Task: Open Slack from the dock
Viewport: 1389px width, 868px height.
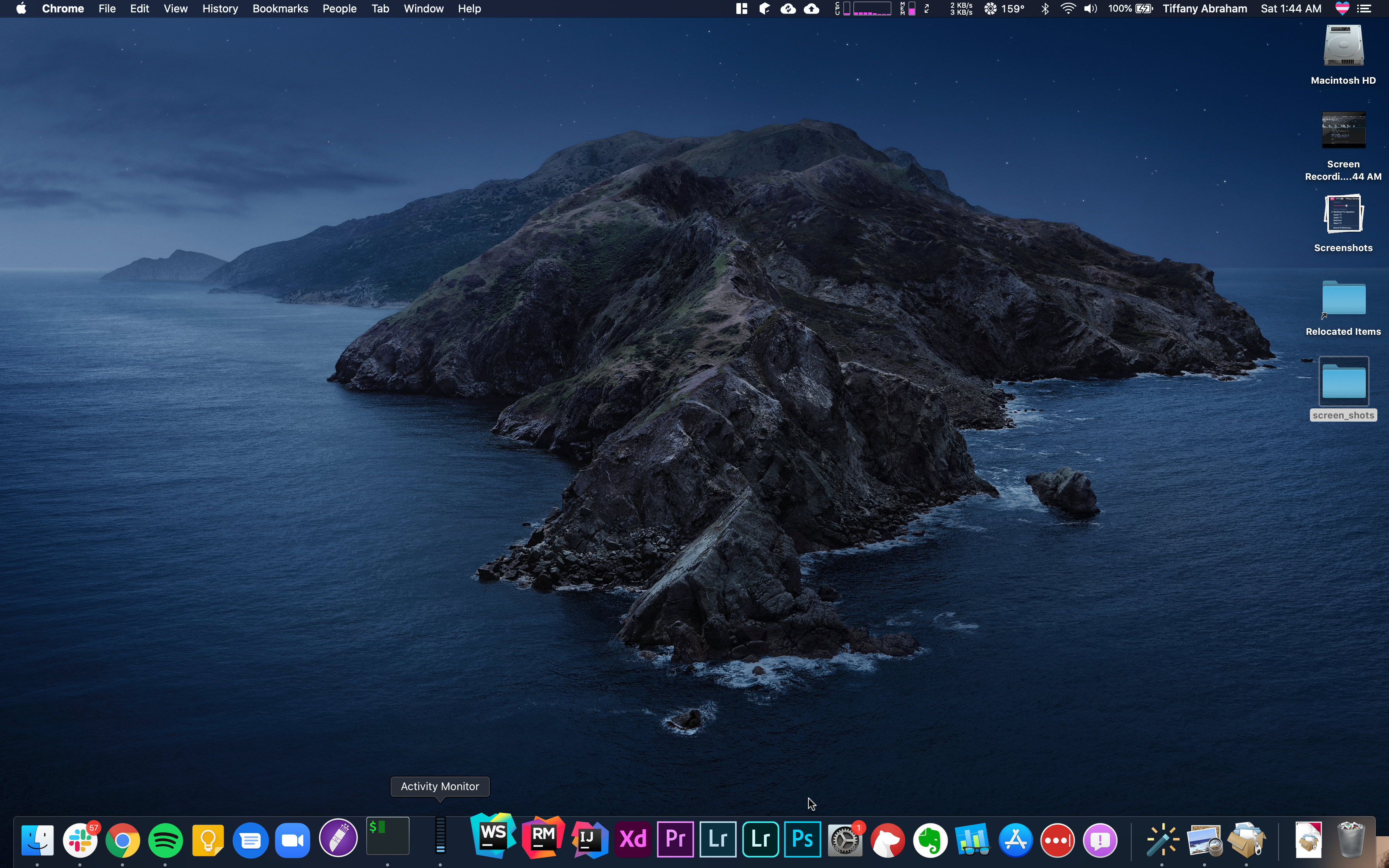Action: coord(80,840)
